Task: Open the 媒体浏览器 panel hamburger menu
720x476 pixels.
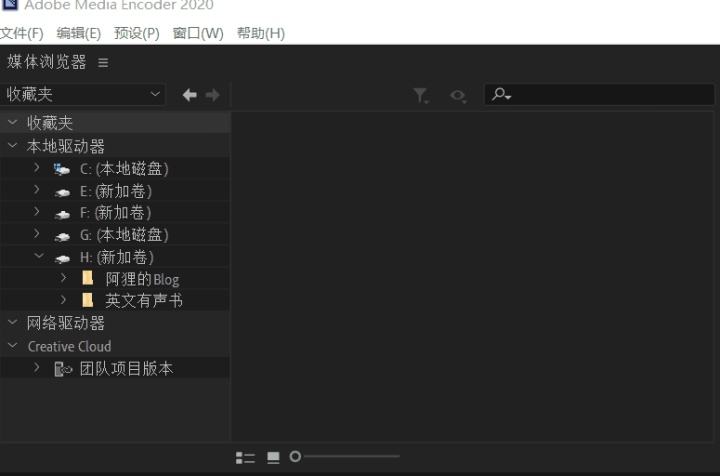Action: (103, 62)
